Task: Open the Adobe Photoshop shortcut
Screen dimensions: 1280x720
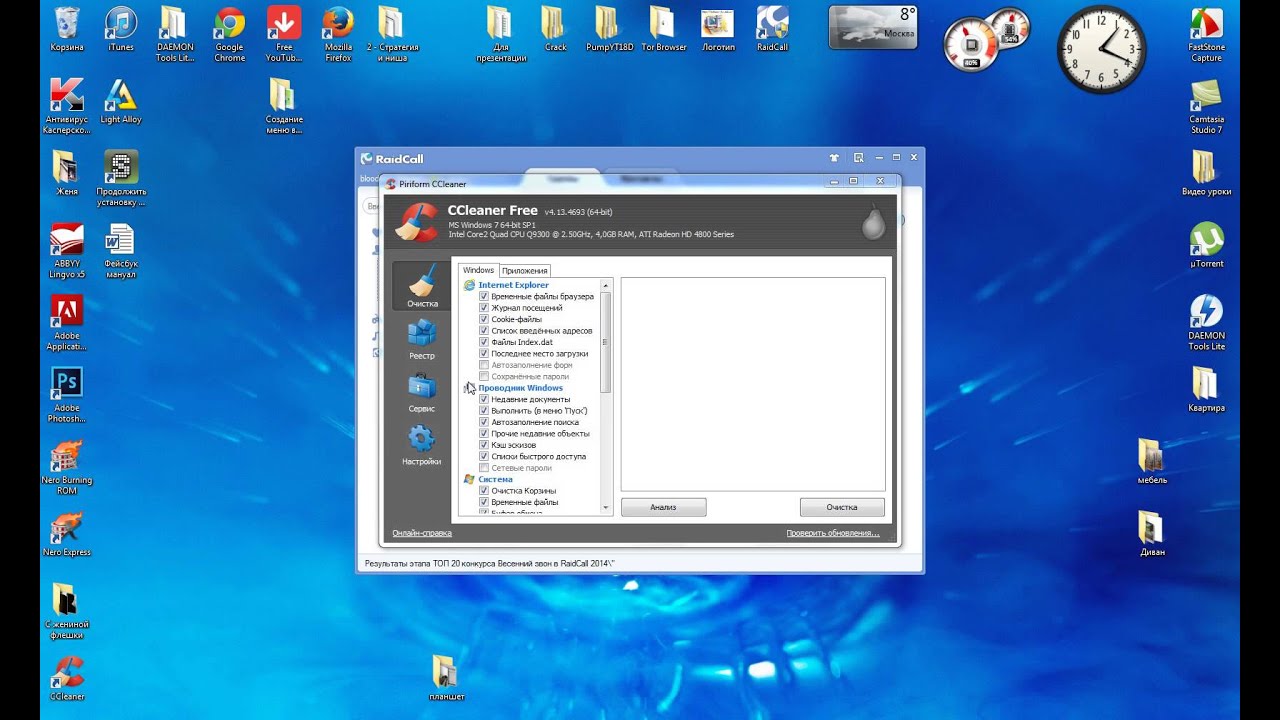Action: click(67, 395)
